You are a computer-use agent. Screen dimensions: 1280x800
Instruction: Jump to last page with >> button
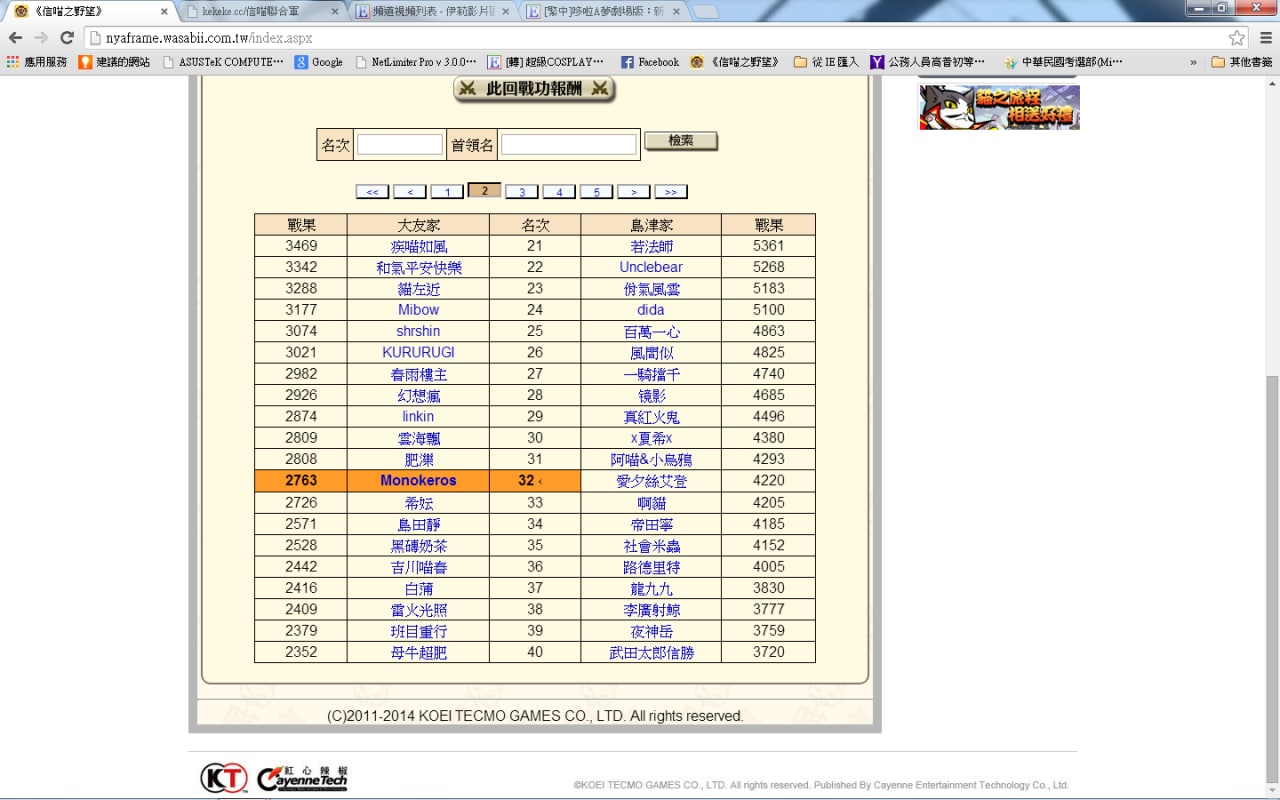pos(670,192)
